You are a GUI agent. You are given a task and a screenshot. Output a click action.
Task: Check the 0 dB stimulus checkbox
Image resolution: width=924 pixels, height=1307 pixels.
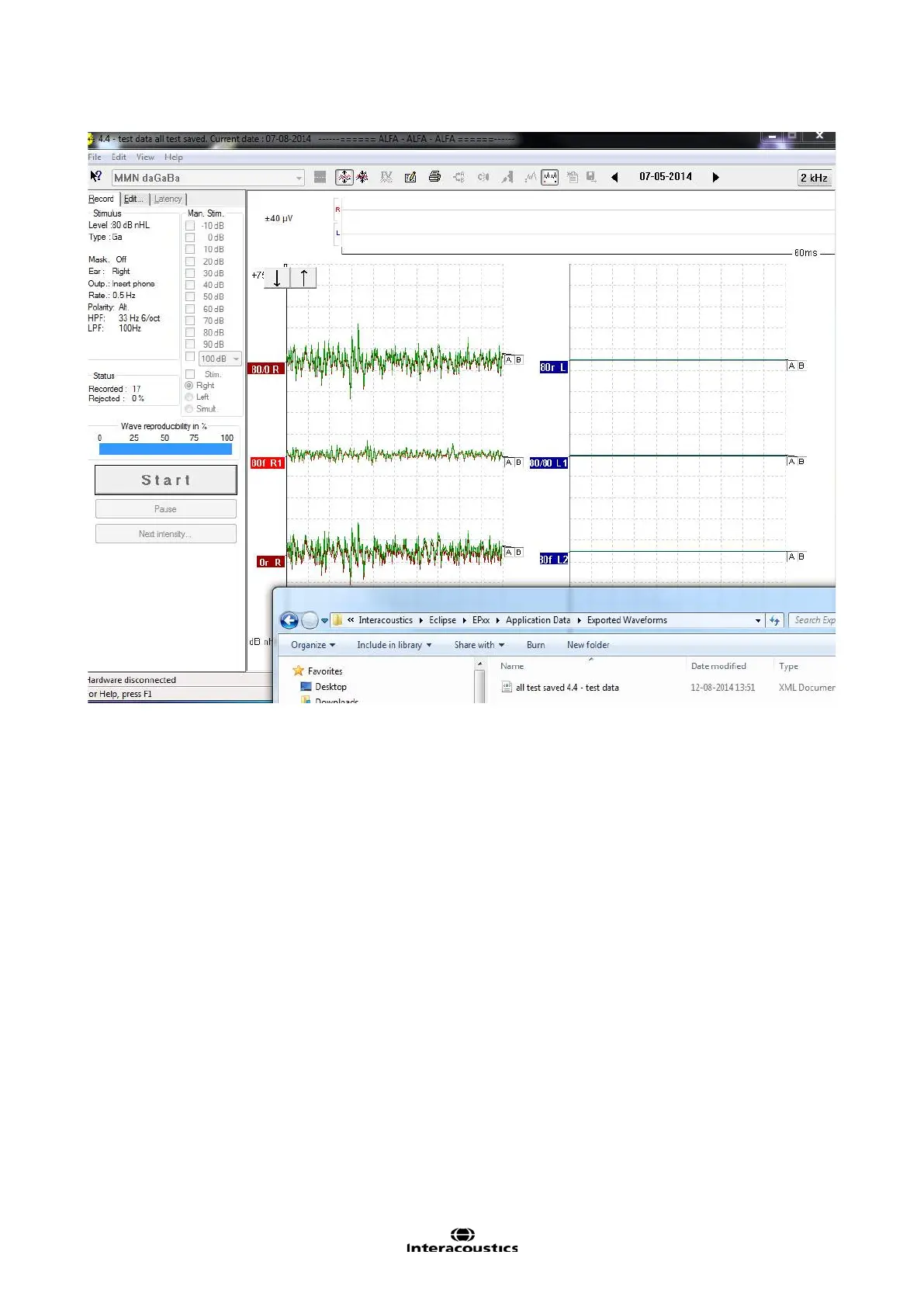coord(190,237)
